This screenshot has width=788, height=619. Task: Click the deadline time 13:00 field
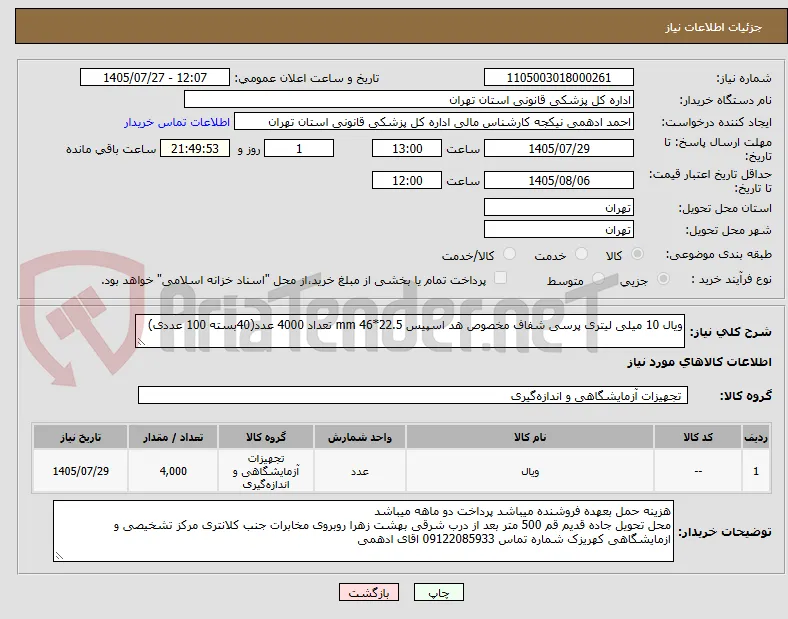[407, 148]
